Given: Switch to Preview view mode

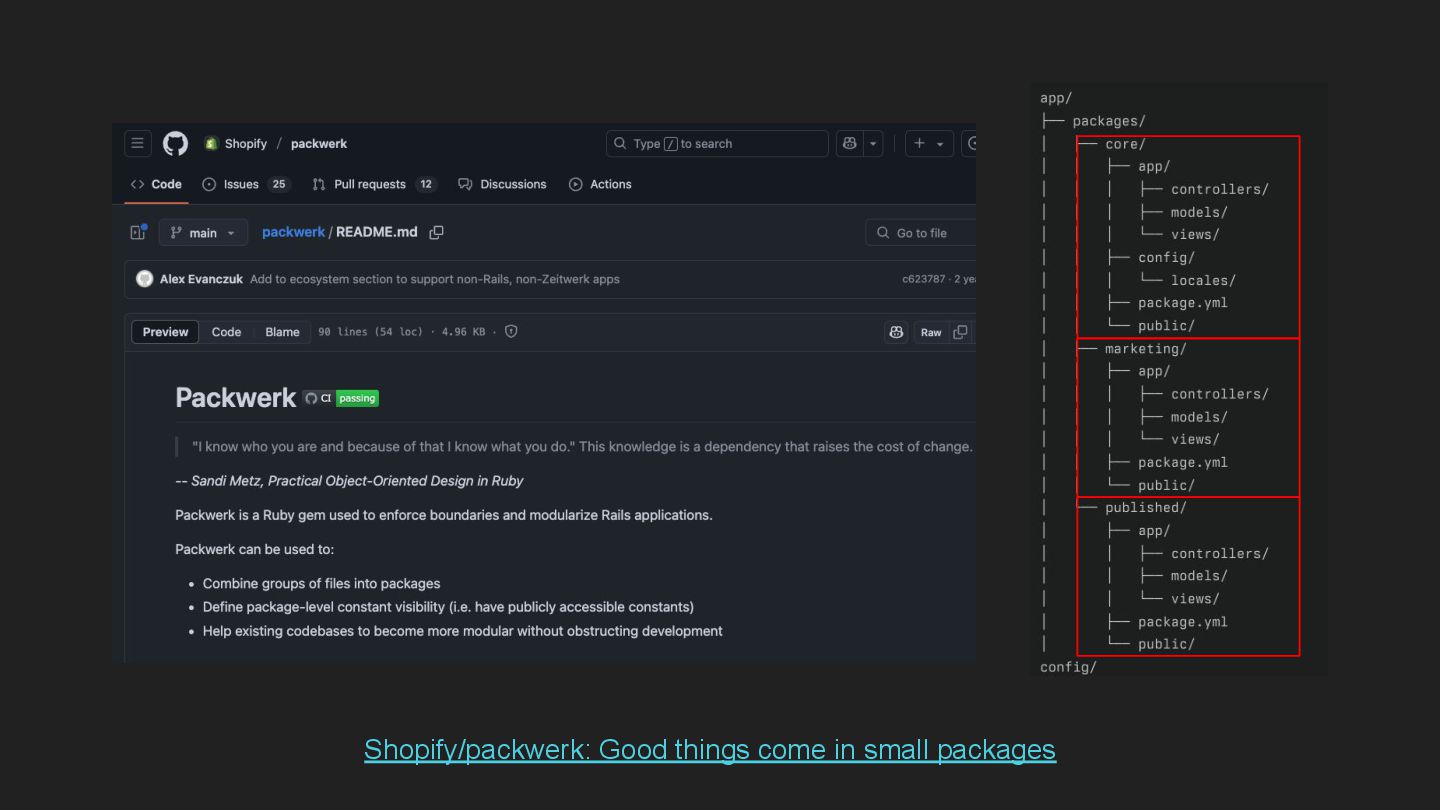Looking at the screenshot, I should (x=165, y=332).
